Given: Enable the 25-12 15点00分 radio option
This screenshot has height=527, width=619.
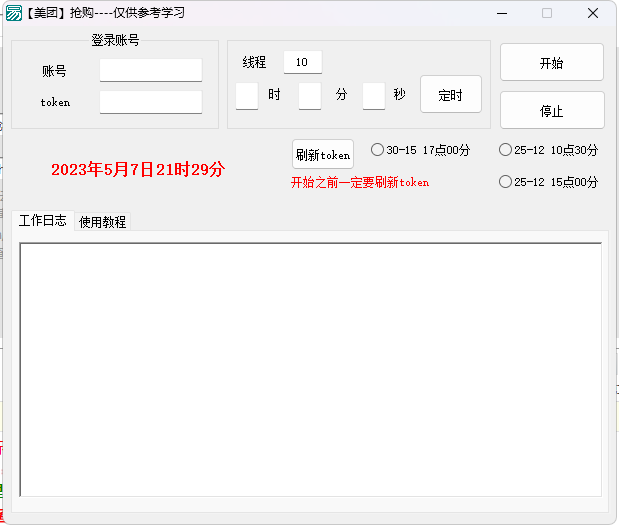Looking at the screenshot, I should 505,182.
